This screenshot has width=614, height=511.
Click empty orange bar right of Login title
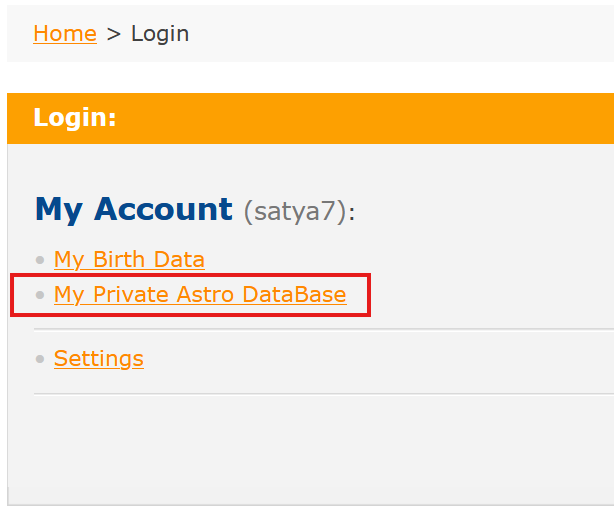400,118
